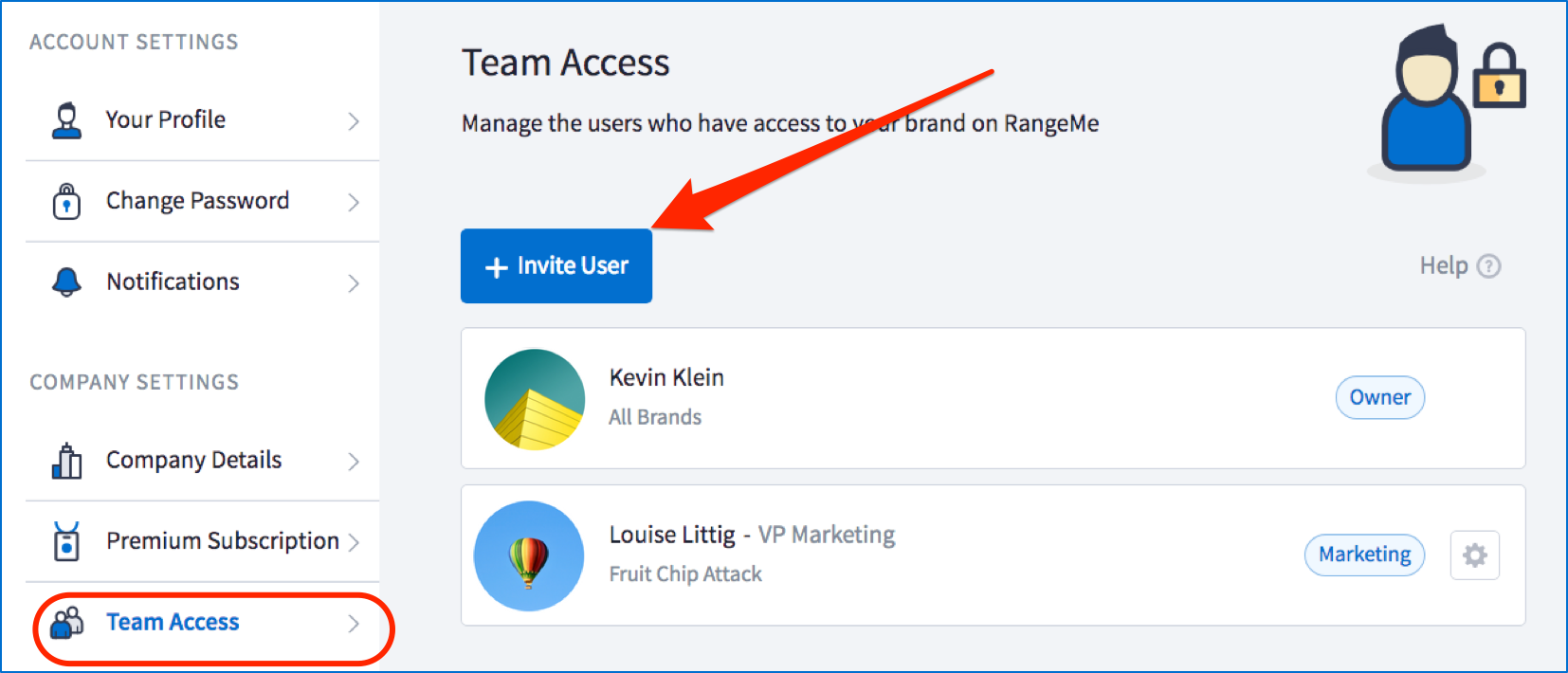Open the Team Access sidebar item
Viewport: 1568px width, 673px height.
pyautogui.click(x=172, y=622)
